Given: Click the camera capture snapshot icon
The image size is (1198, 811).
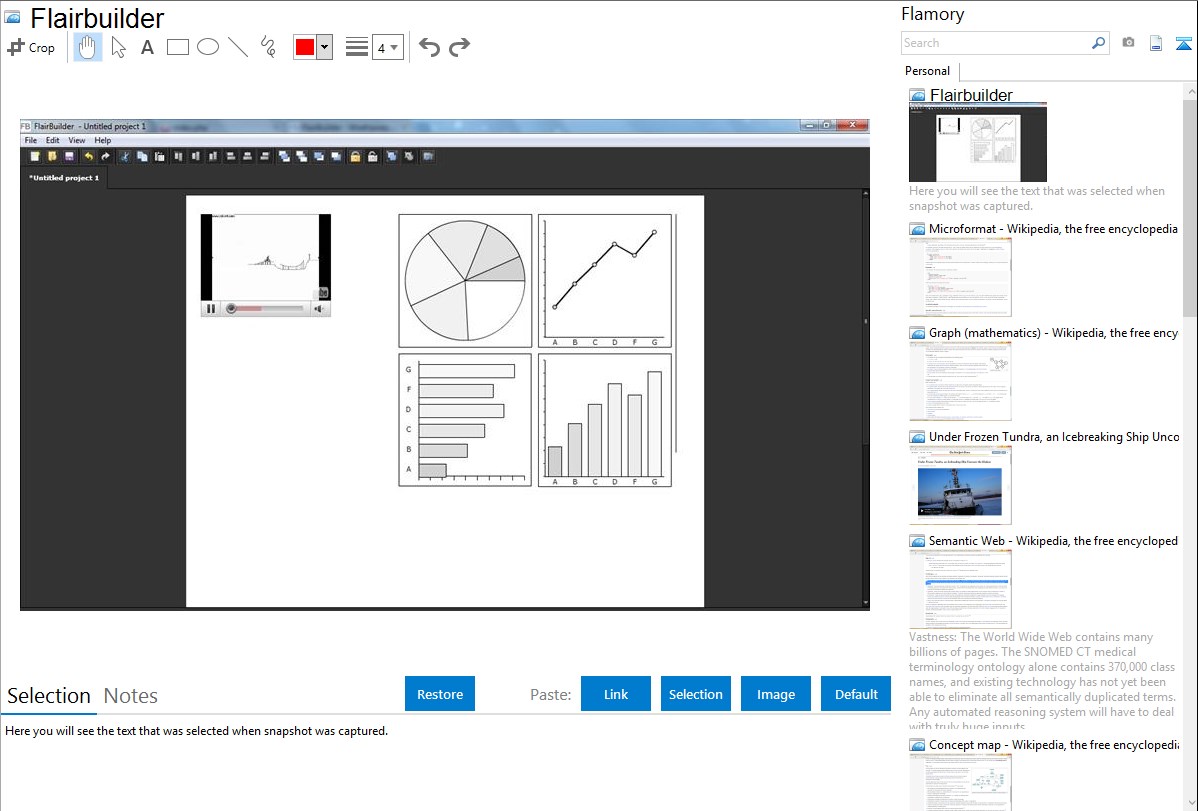Looking at the screenshot, I should click(1128, 43).
